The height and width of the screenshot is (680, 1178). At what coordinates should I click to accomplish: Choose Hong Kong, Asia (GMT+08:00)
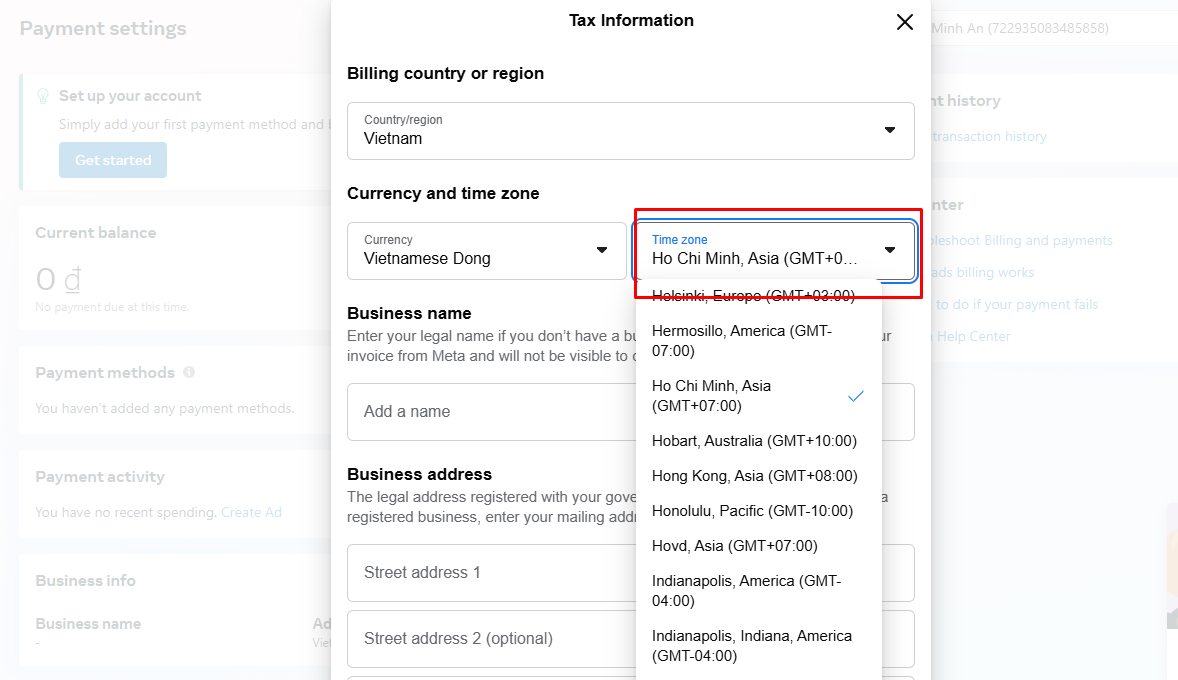click(x=758, y=476)
